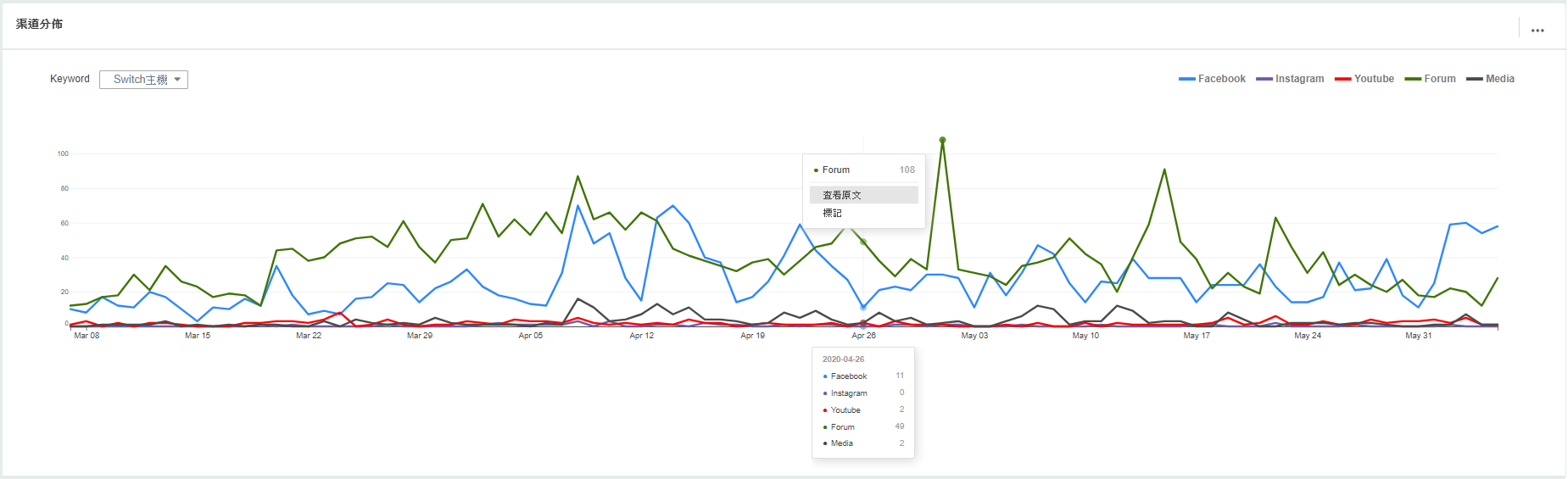Click the red Youtube legend color line
This screenshot has height=479, width=1568.
[1342, 79]
